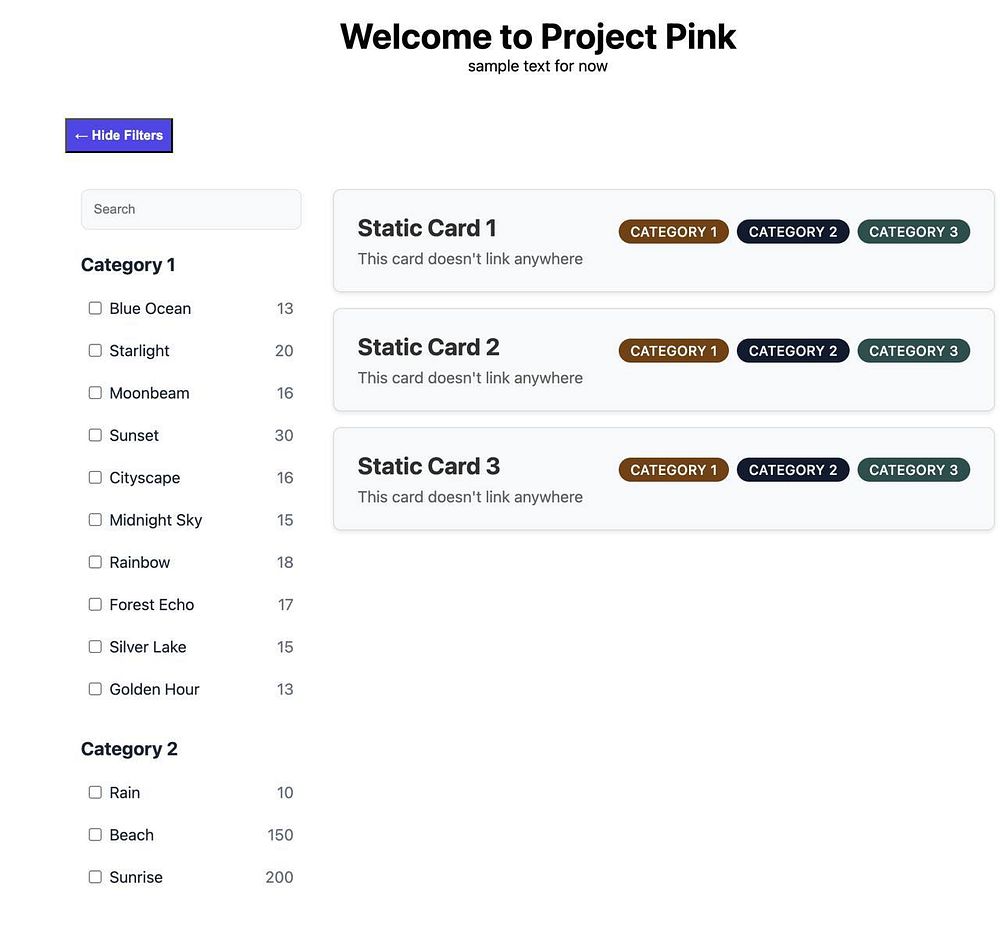
Task: Enable the Starlight filter checkbox
Action: click(x=95, y=351)
